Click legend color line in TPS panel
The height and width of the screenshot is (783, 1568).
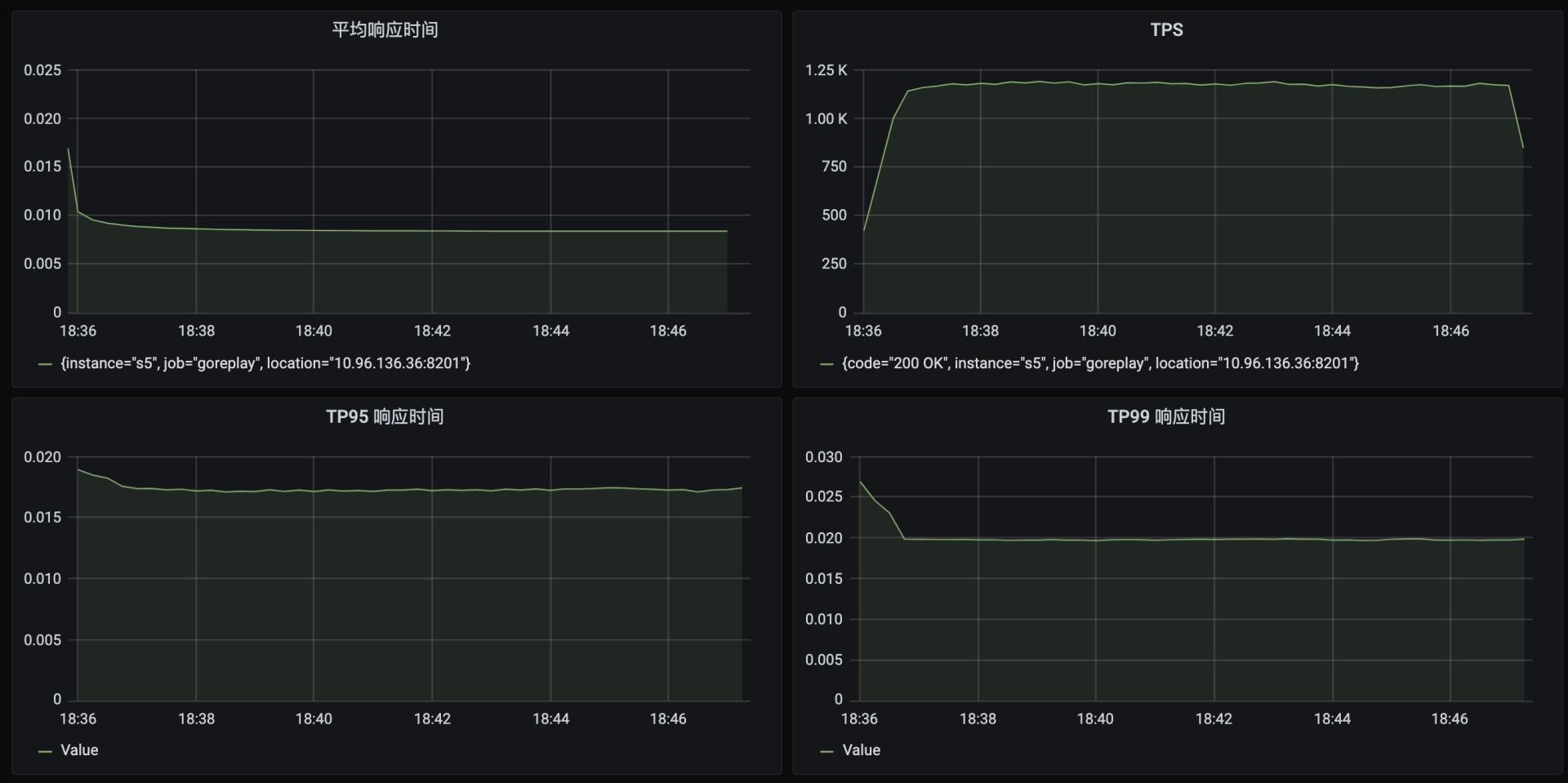point(826,364)
